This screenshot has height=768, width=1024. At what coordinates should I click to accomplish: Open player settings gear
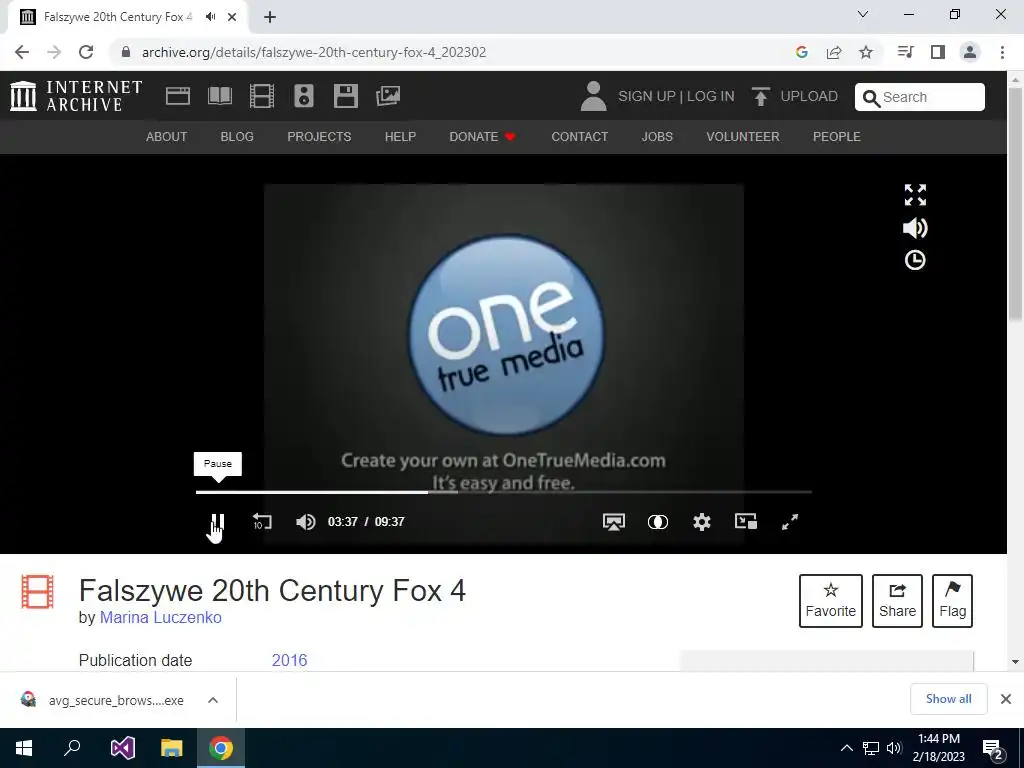(701, 522)
